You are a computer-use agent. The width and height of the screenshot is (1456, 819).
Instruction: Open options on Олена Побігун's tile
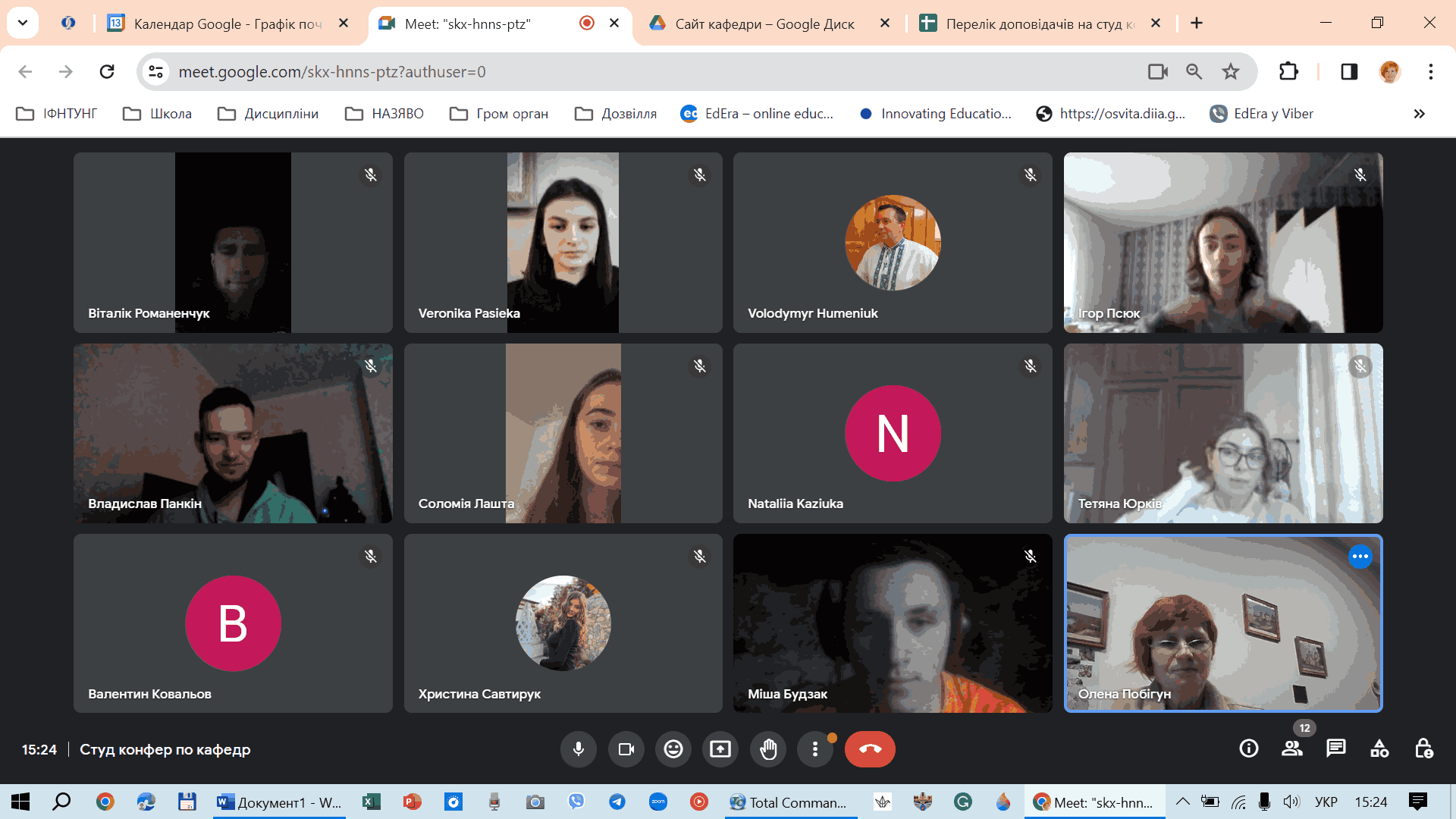click(x=1360, y=557)
